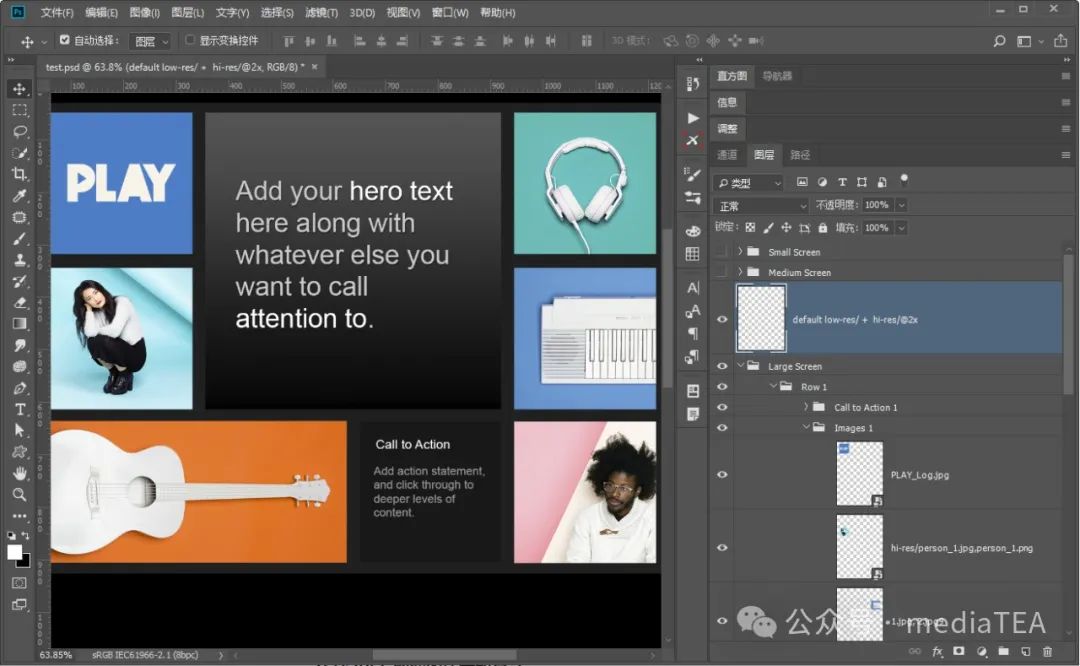Select the Eyedropper tool

(x=19, y=196)
